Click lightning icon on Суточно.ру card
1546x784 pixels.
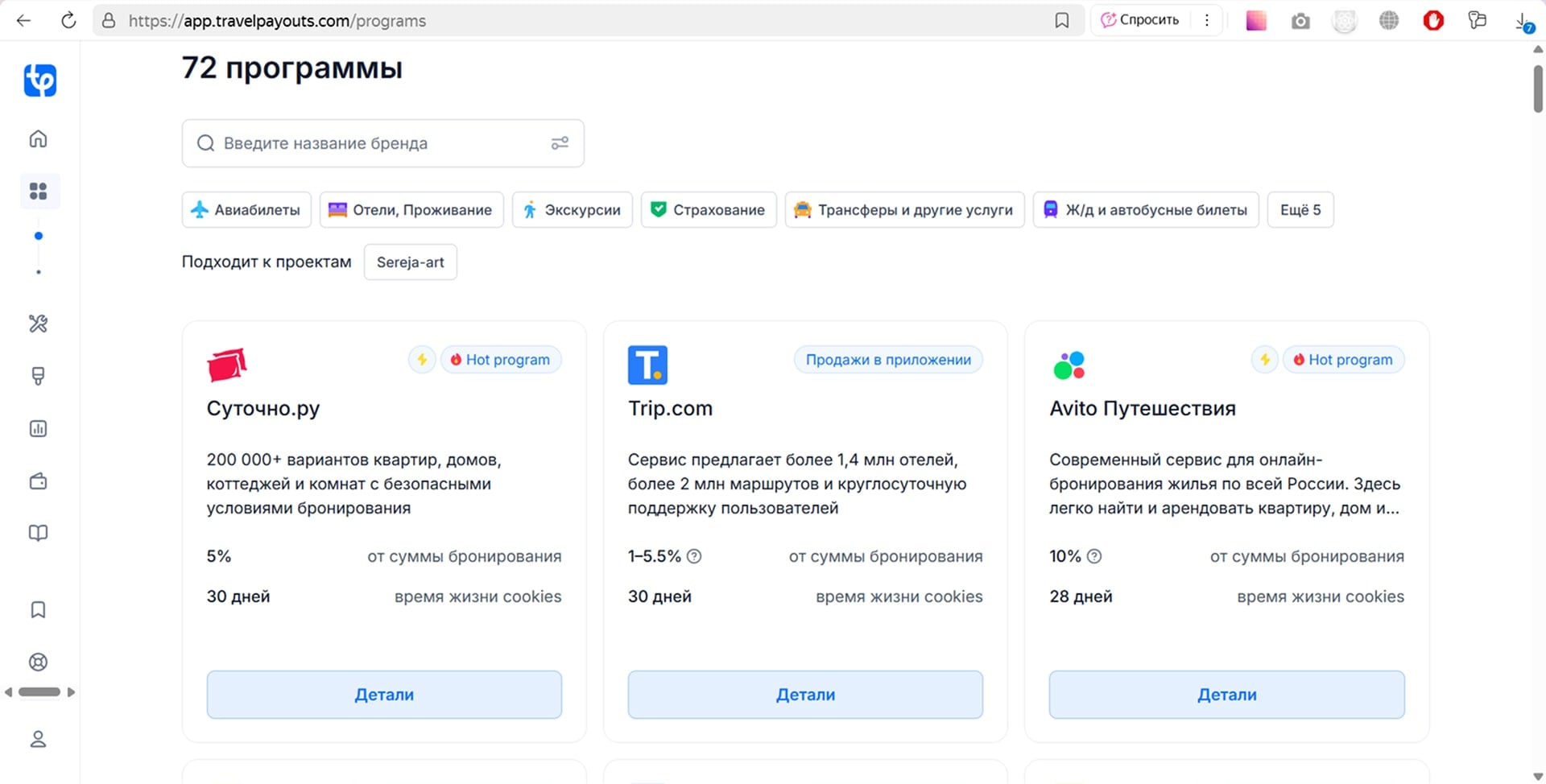(422, 359)
